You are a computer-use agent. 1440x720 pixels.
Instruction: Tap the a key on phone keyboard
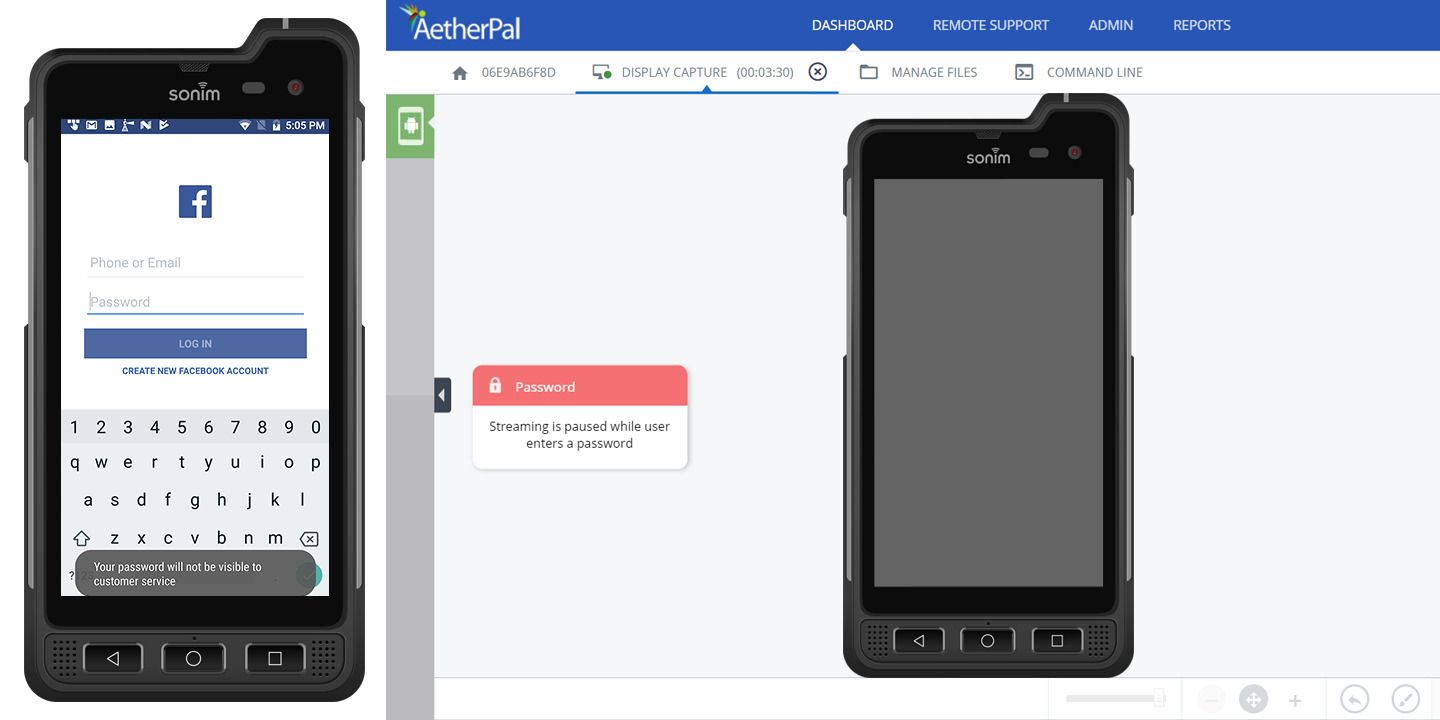pyautogui.click(x=88, y=500)
